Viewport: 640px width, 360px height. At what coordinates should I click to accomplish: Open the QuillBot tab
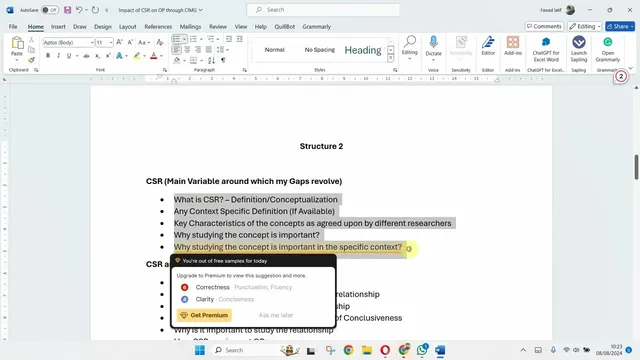point(284,27)
